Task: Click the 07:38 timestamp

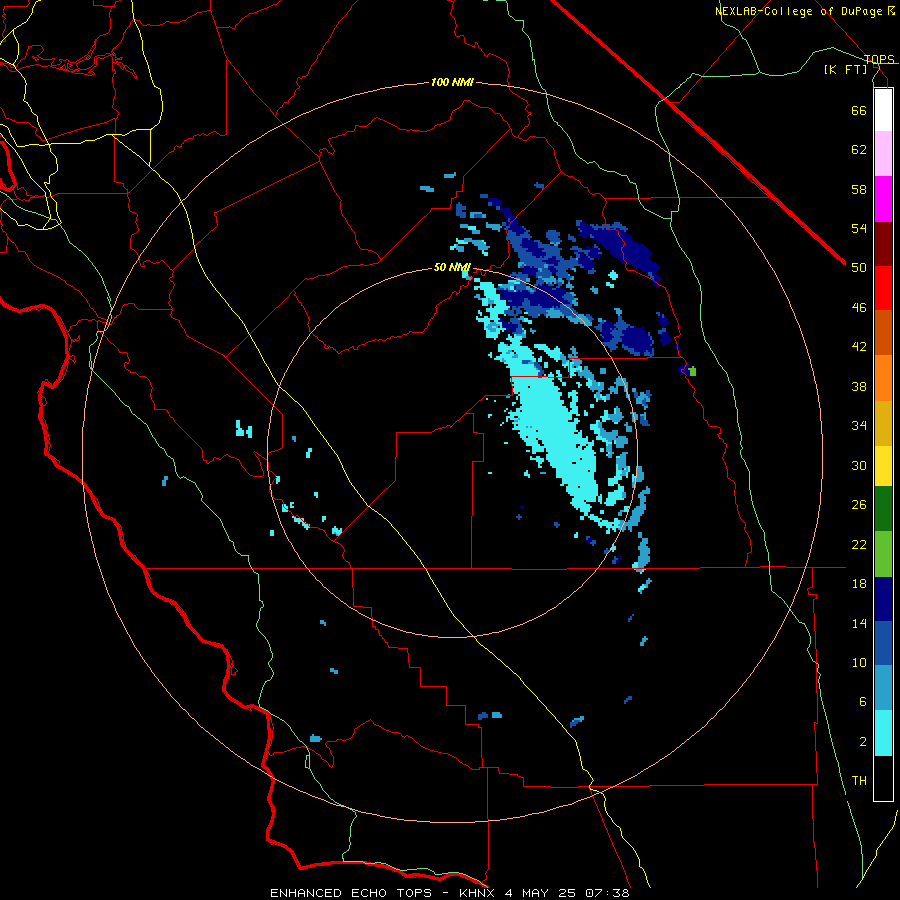Action: pyautogui.click(x=607, y=893)
